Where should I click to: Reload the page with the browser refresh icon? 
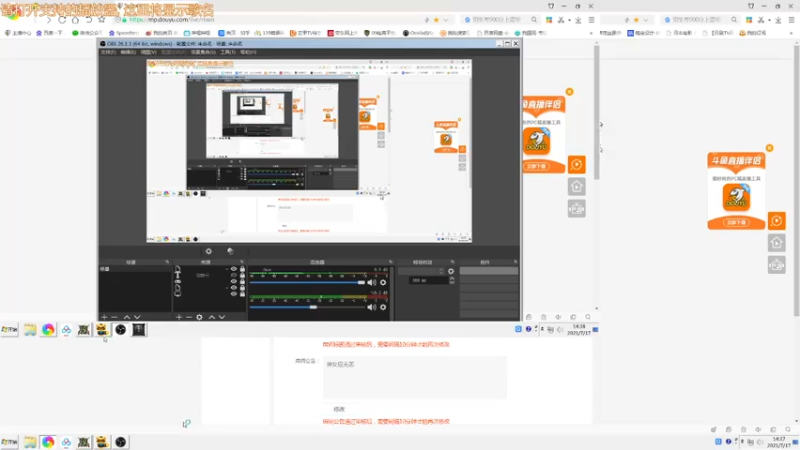pos(62,20)
